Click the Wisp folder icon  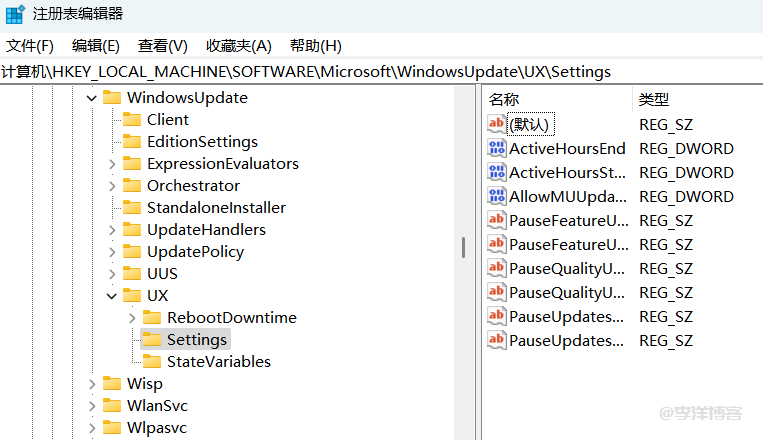(112, 383)
